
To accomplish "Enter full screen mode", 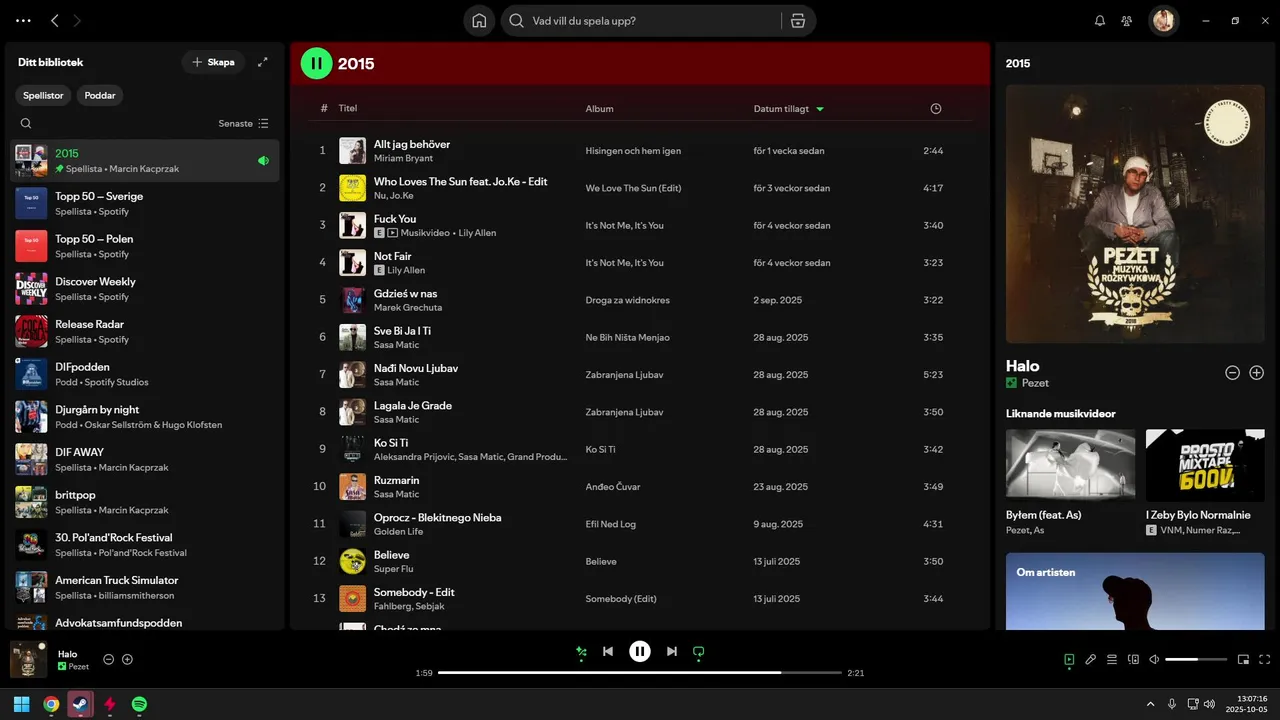I will click(1265, 660).
